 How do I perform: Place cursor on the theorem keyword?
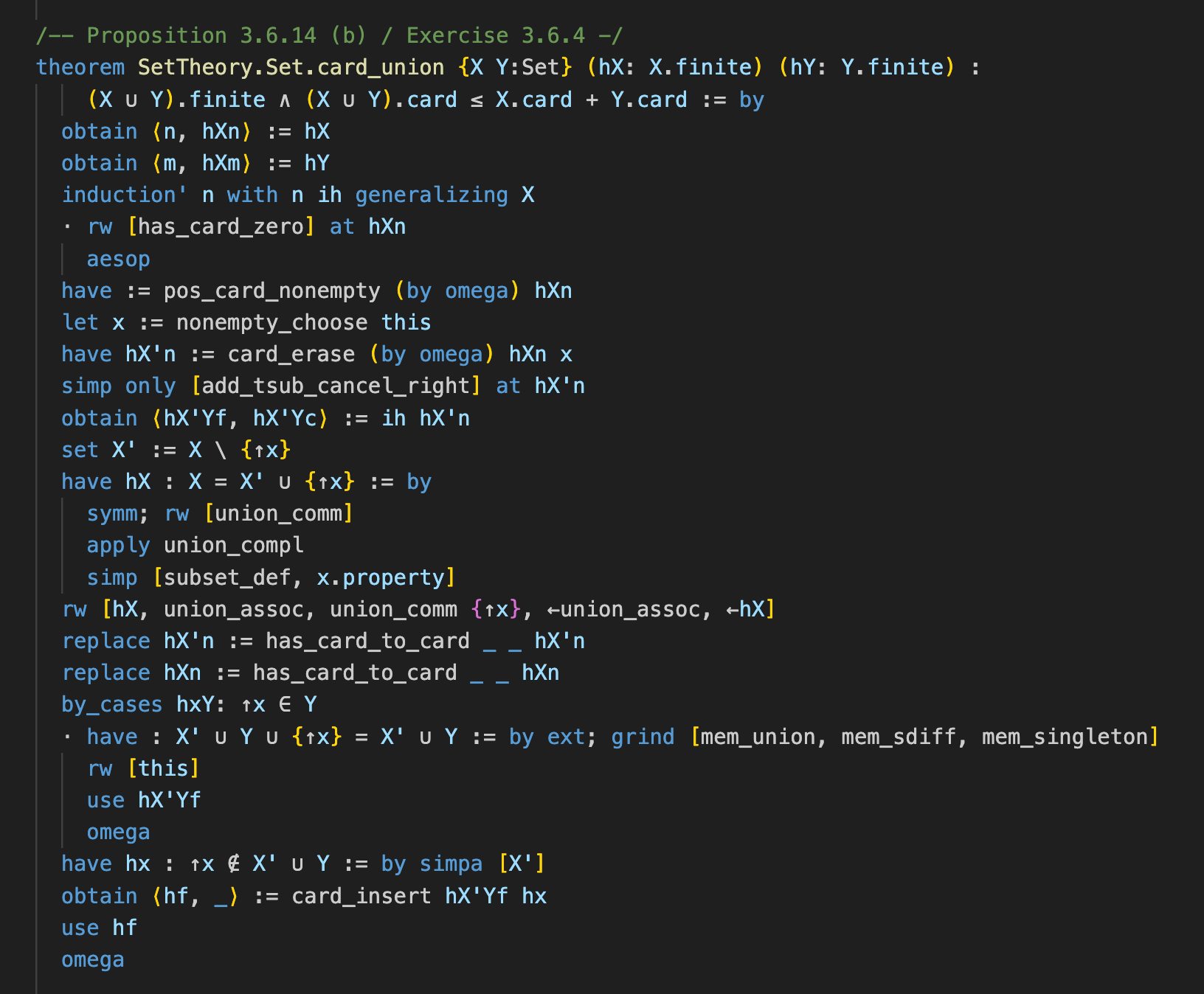click(80, 67)
